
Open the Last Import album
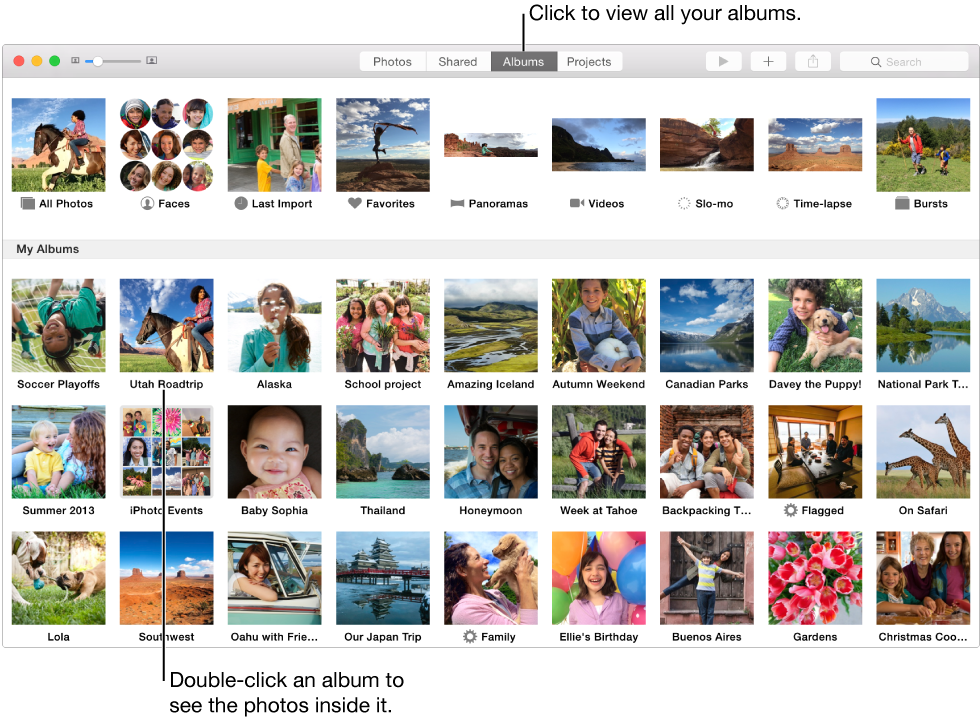(x=274, y=145)
